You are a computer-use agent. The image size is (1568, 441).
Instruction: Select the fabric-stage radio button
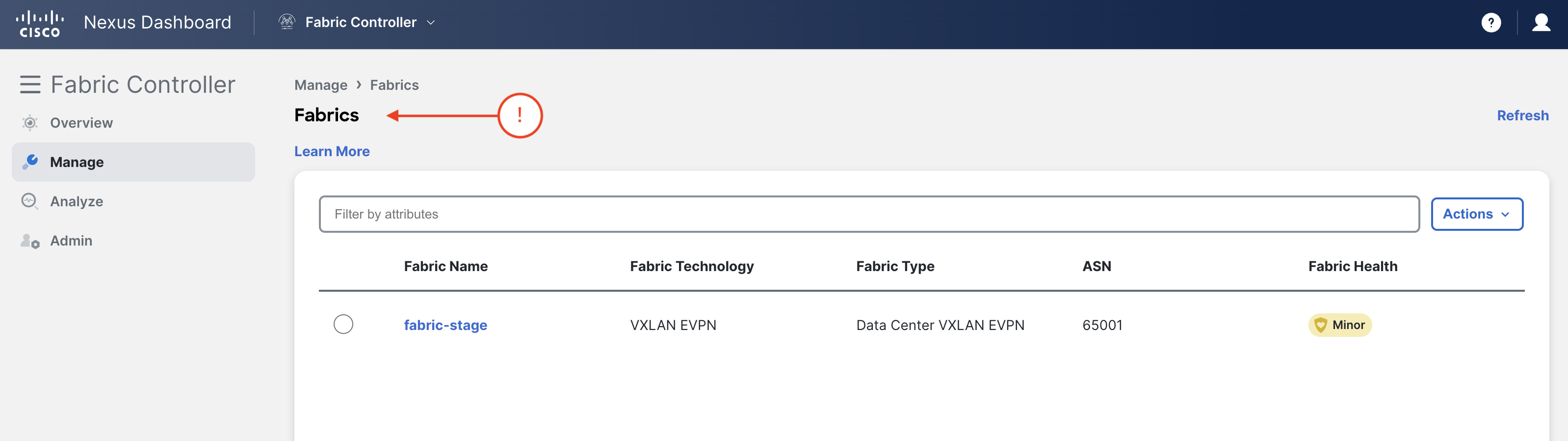[x=343, y=324]
